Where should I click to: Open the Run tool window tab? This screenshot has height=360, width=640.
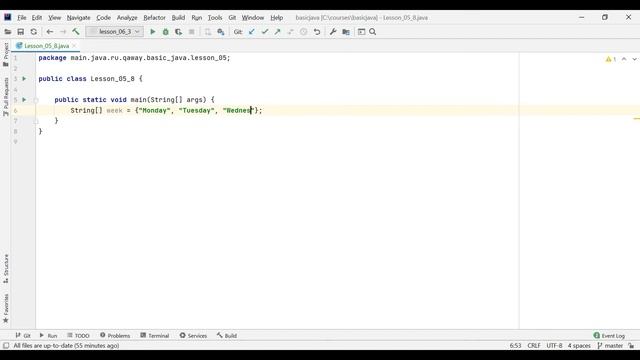point(48,336)
